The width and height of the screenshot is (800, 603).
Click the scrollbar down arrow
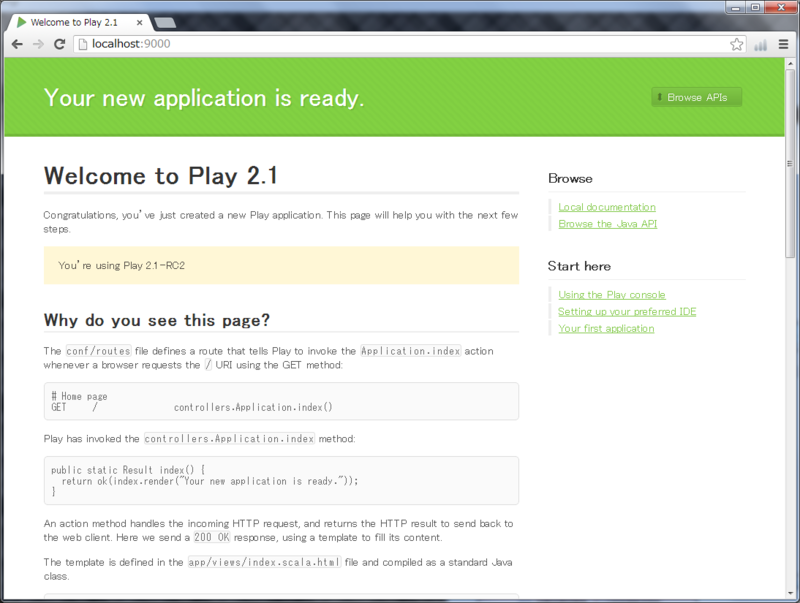pos(790,593)
